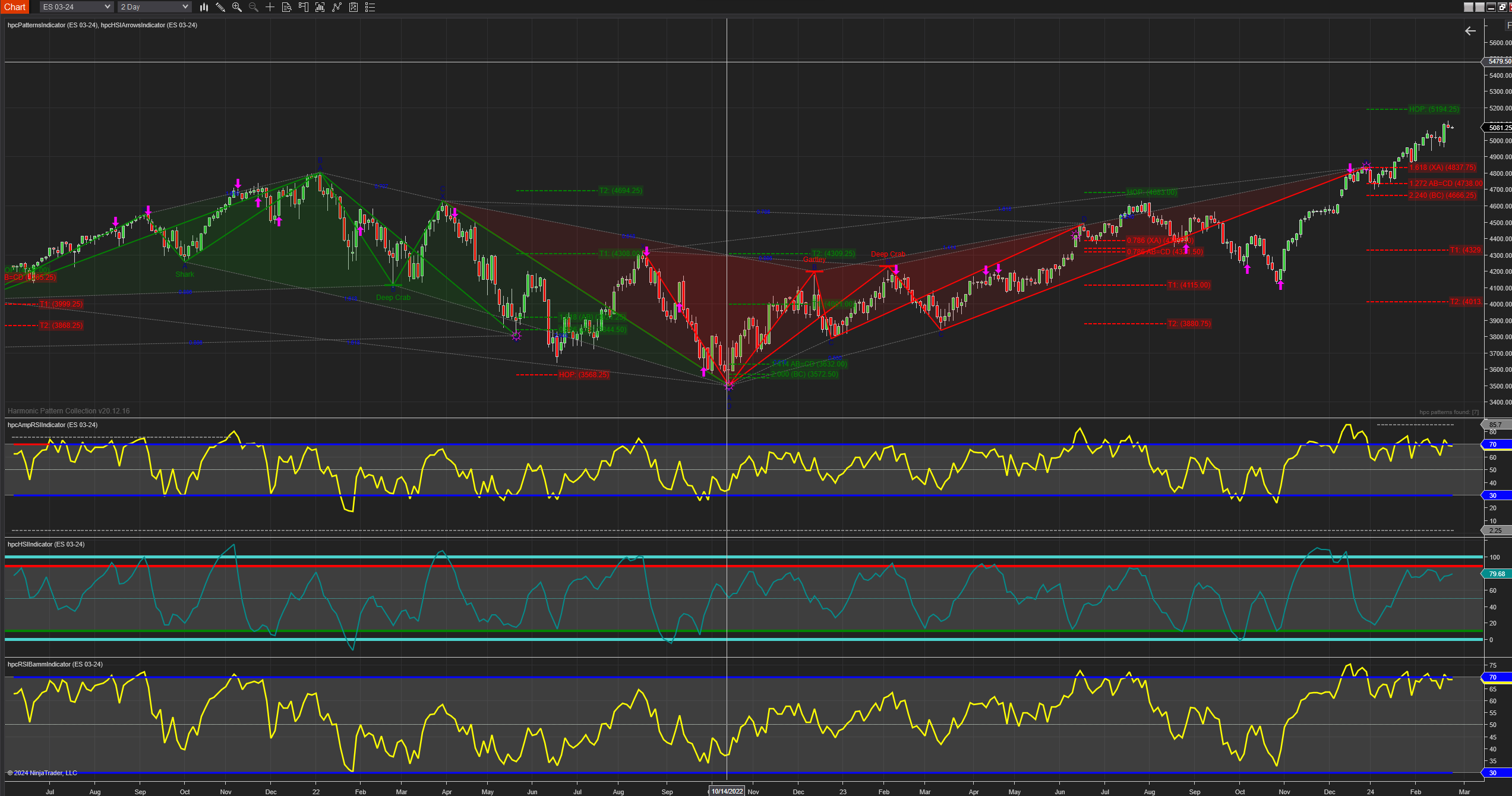The height and width of the screenshot is (796, 1512).
Task: Select the crosshair plus cursor icon
Action: click(270, 7)
